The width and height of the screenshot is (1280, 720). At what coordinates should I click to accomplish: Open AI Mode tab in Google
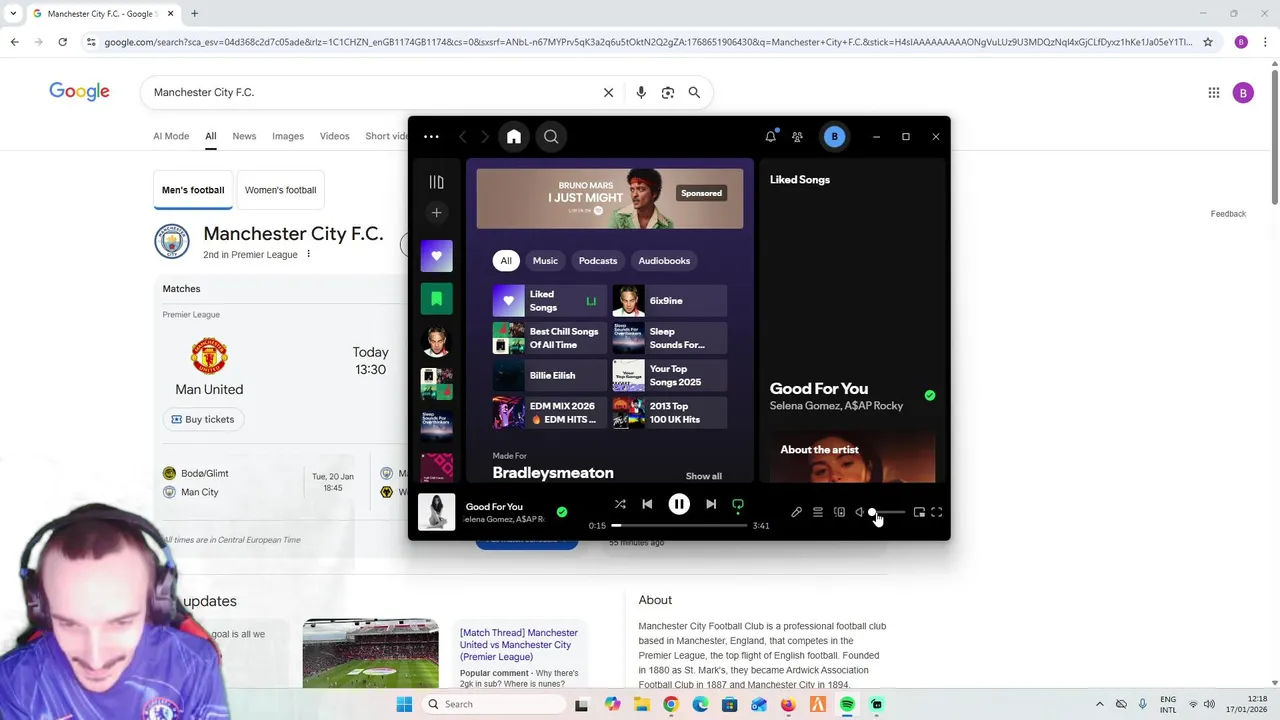[x=171, y=136]
